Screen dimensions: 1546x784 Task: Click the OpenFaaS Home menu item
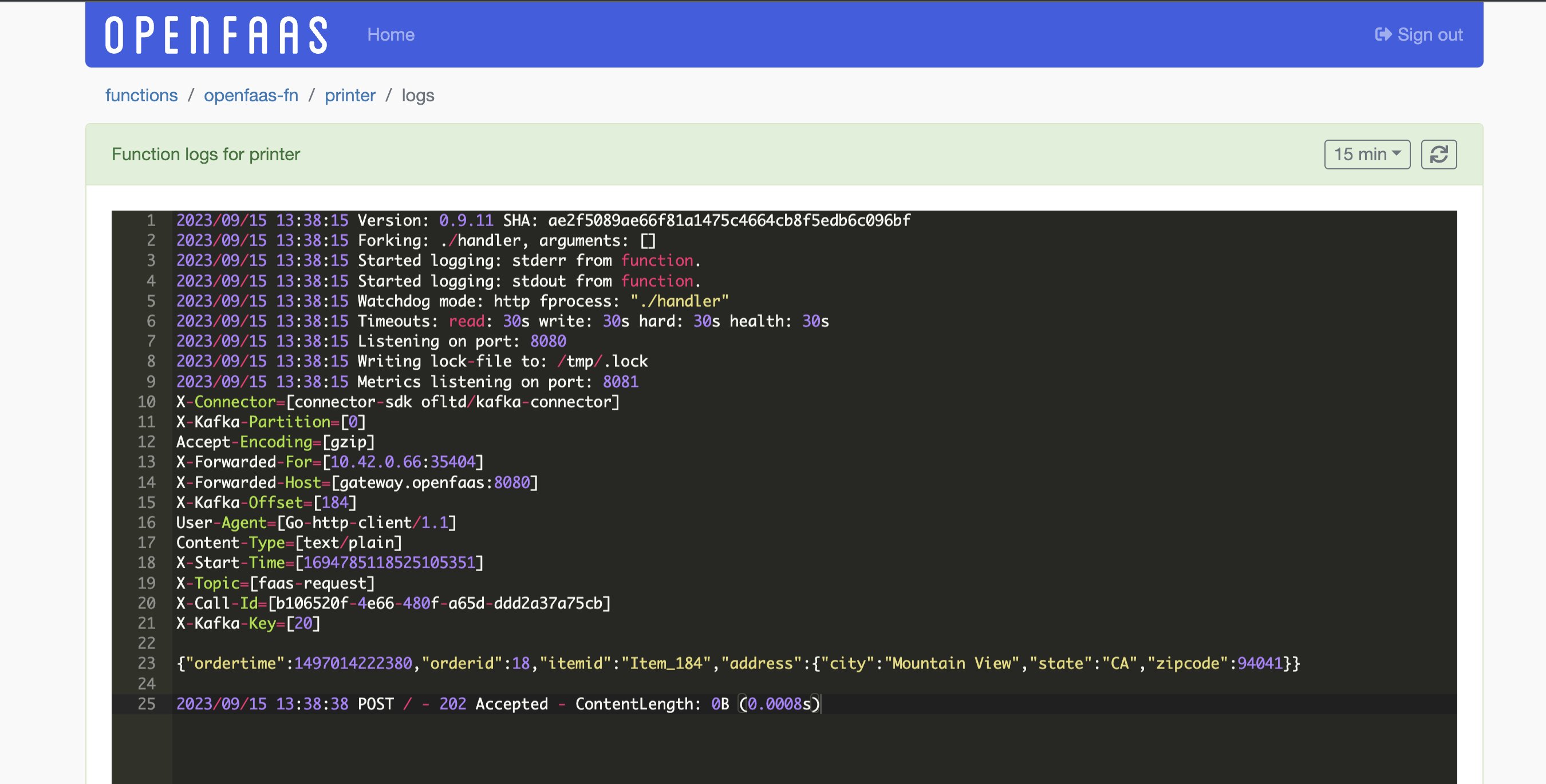click(391, 34)
